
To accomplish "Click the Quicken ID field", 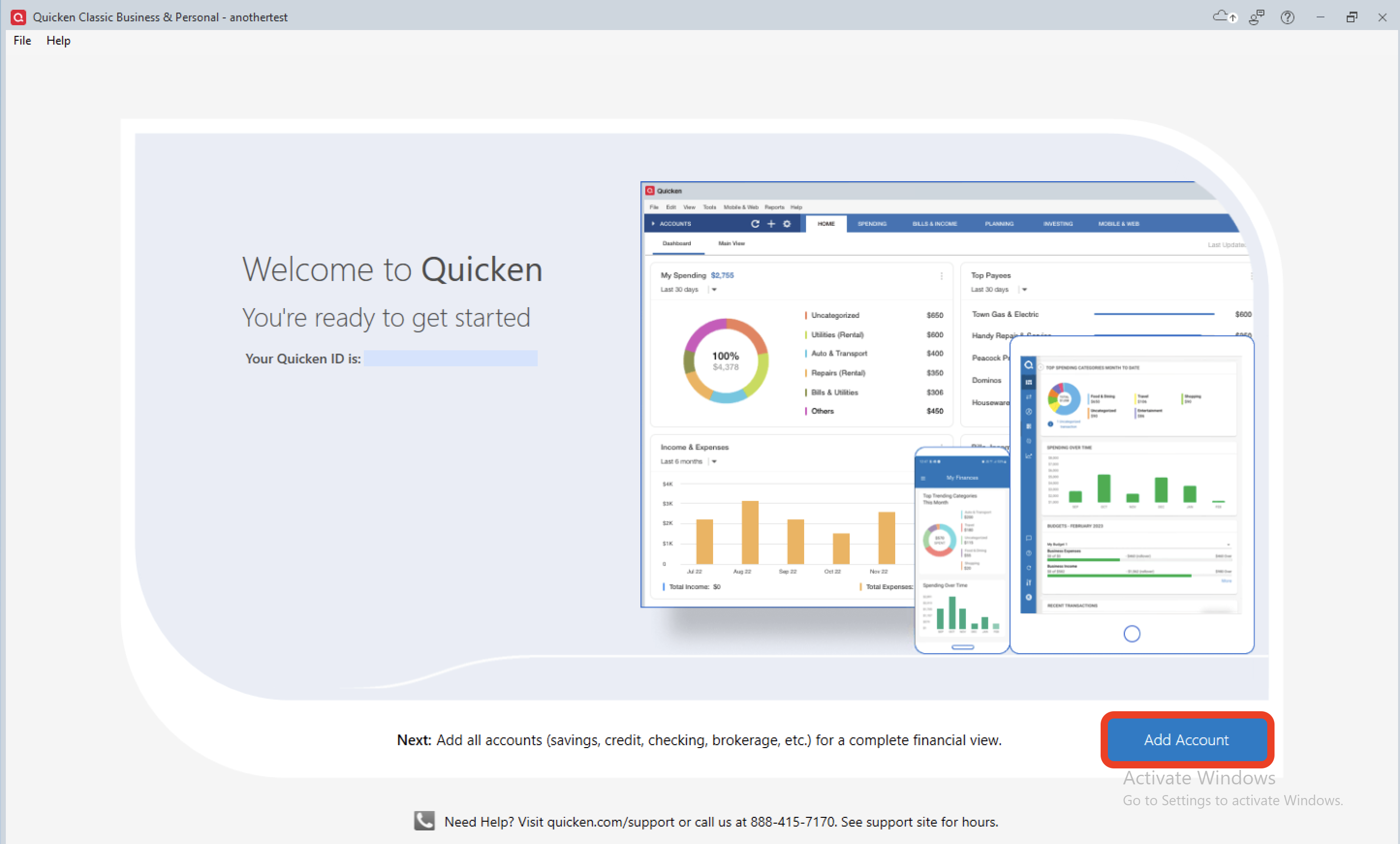I will (451, 358).
